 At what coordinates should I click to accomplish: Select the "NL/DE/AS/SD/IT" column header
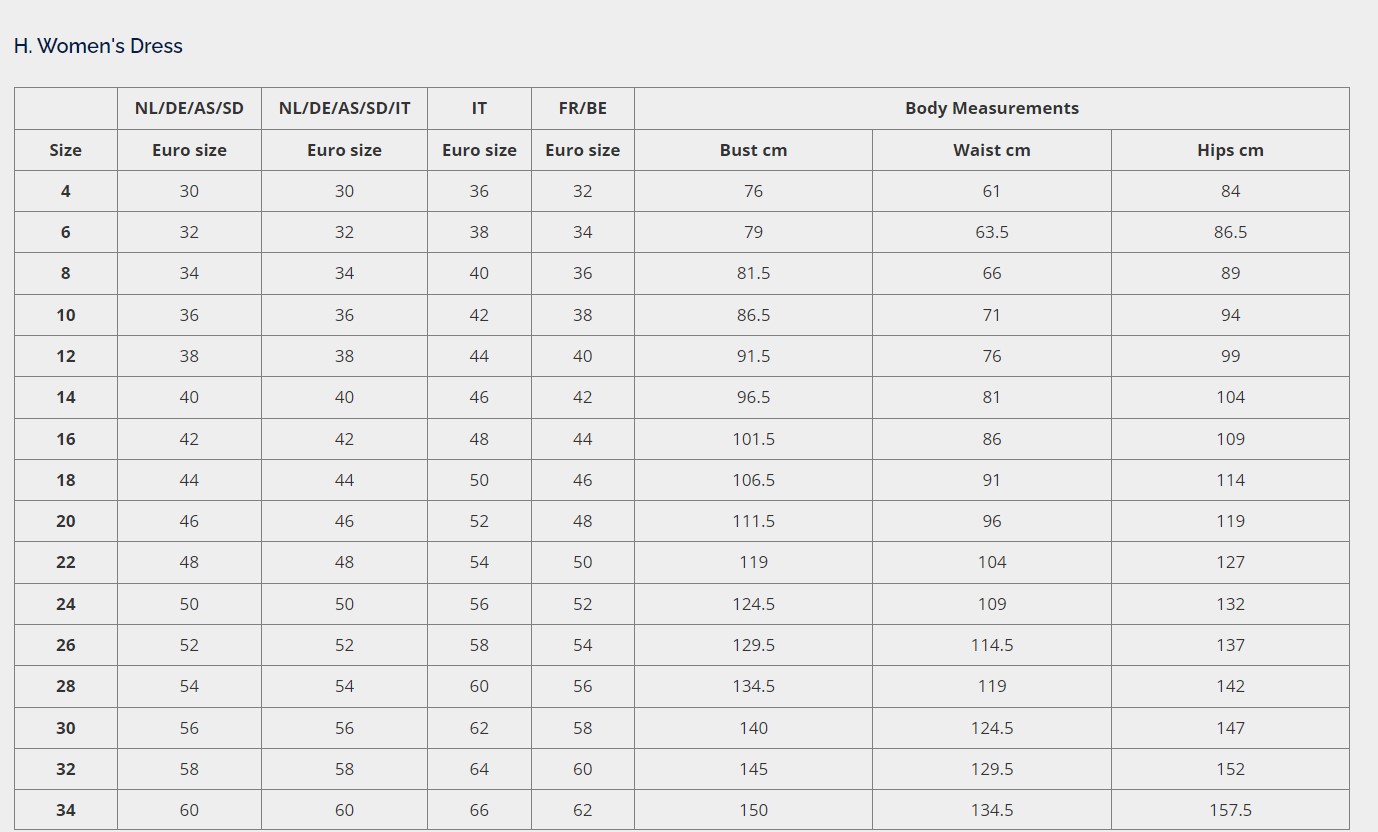pyautogui.click(x=344, y=108)
